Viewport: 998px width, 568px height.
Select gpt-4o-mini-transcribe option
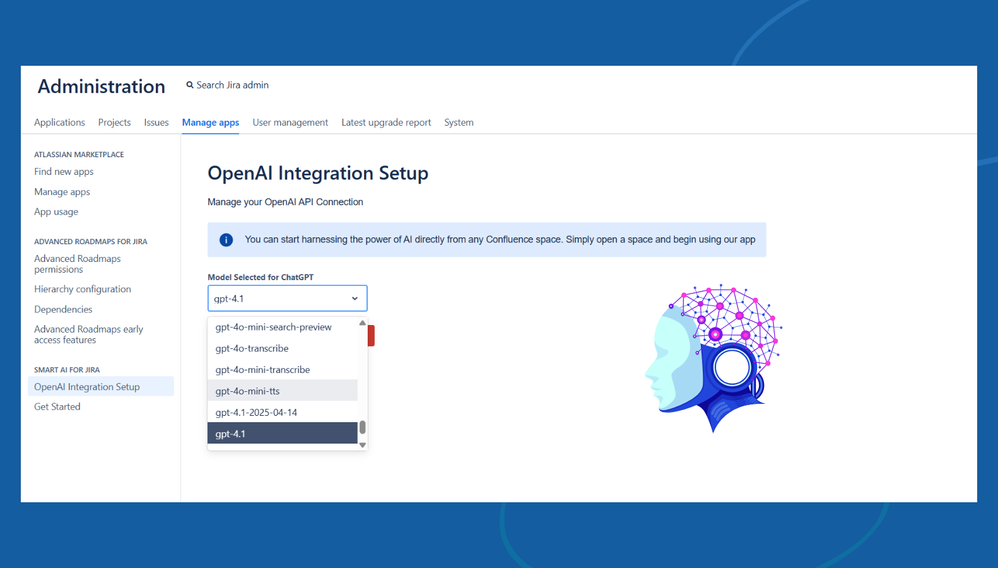pos(283,369)
